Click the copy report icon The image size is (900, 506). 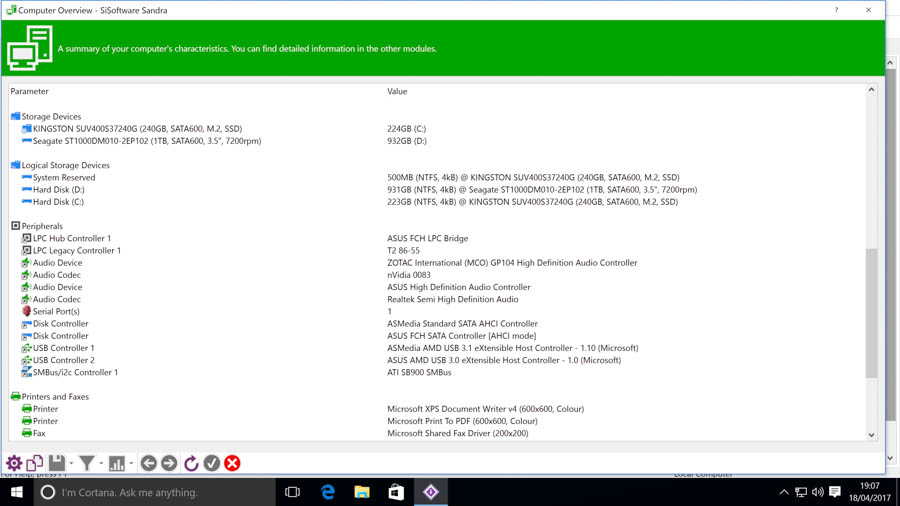[34, 463]
